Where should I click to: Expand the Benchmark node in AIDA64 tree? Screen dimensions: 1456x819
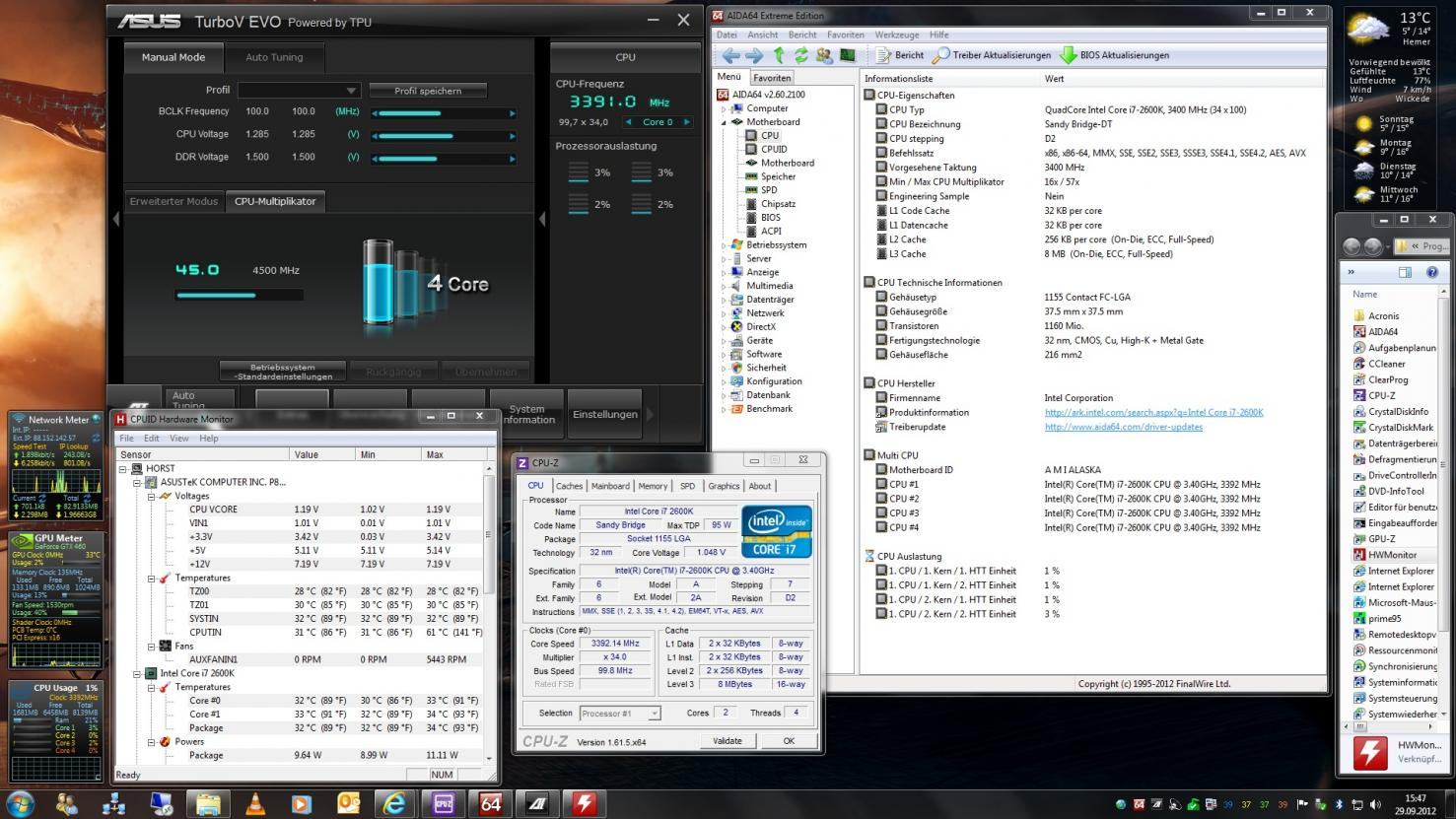click(725, 408)
